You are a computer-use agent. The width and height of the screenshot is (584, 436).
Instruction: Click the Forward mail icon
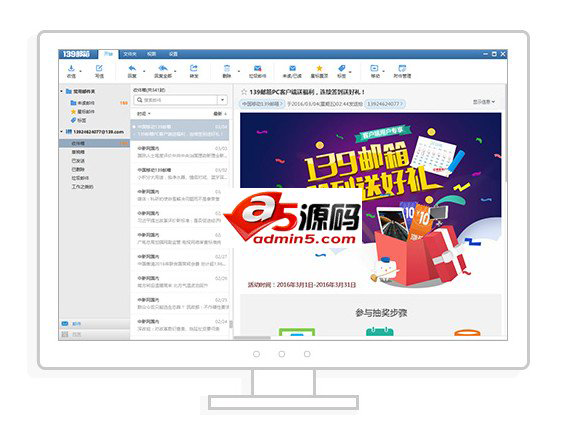click(x=194, y=69)
